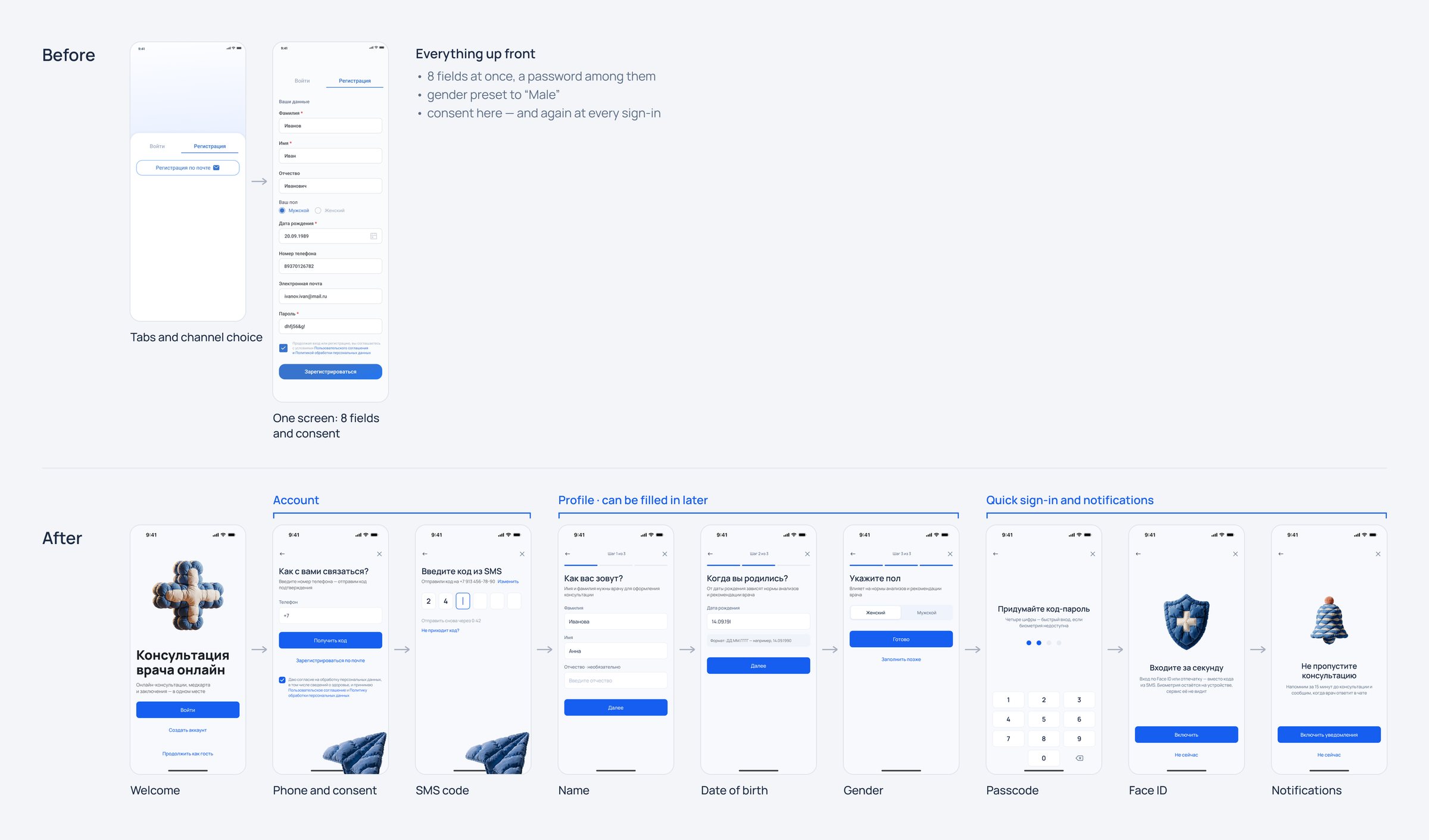Viewport: 1429px width, 840px height.
Task: Close the Phone and consent screen
Action: click(379, 554)
